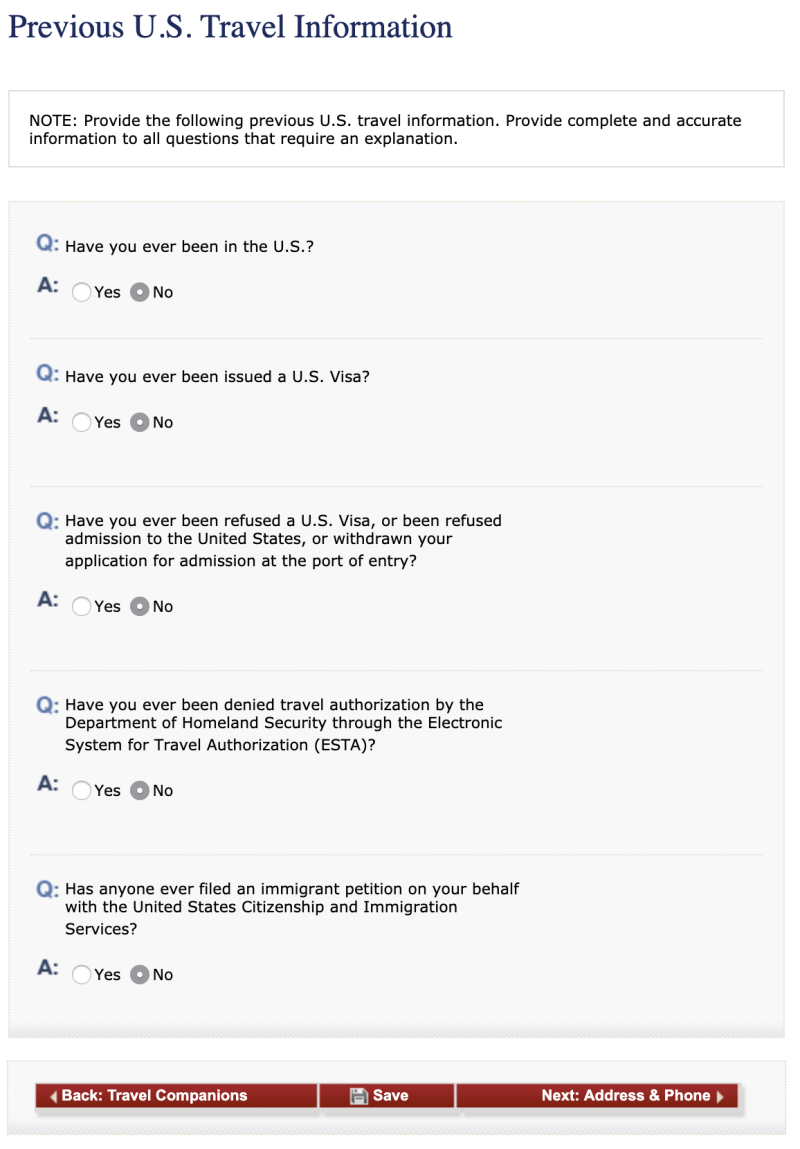Click the ESTA denial question text
The image size is (800, 1149).
coord(283,724)
